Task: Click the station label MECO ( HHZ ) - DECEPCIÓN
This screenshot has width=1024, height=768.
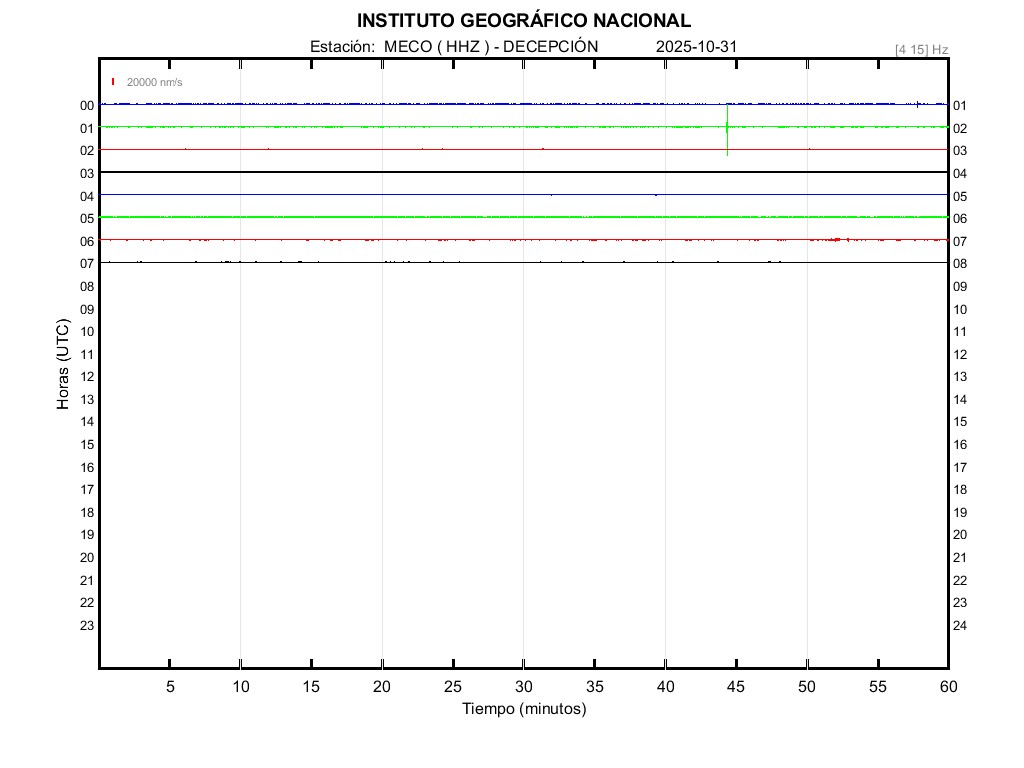Action: click(x=454, y=47)
